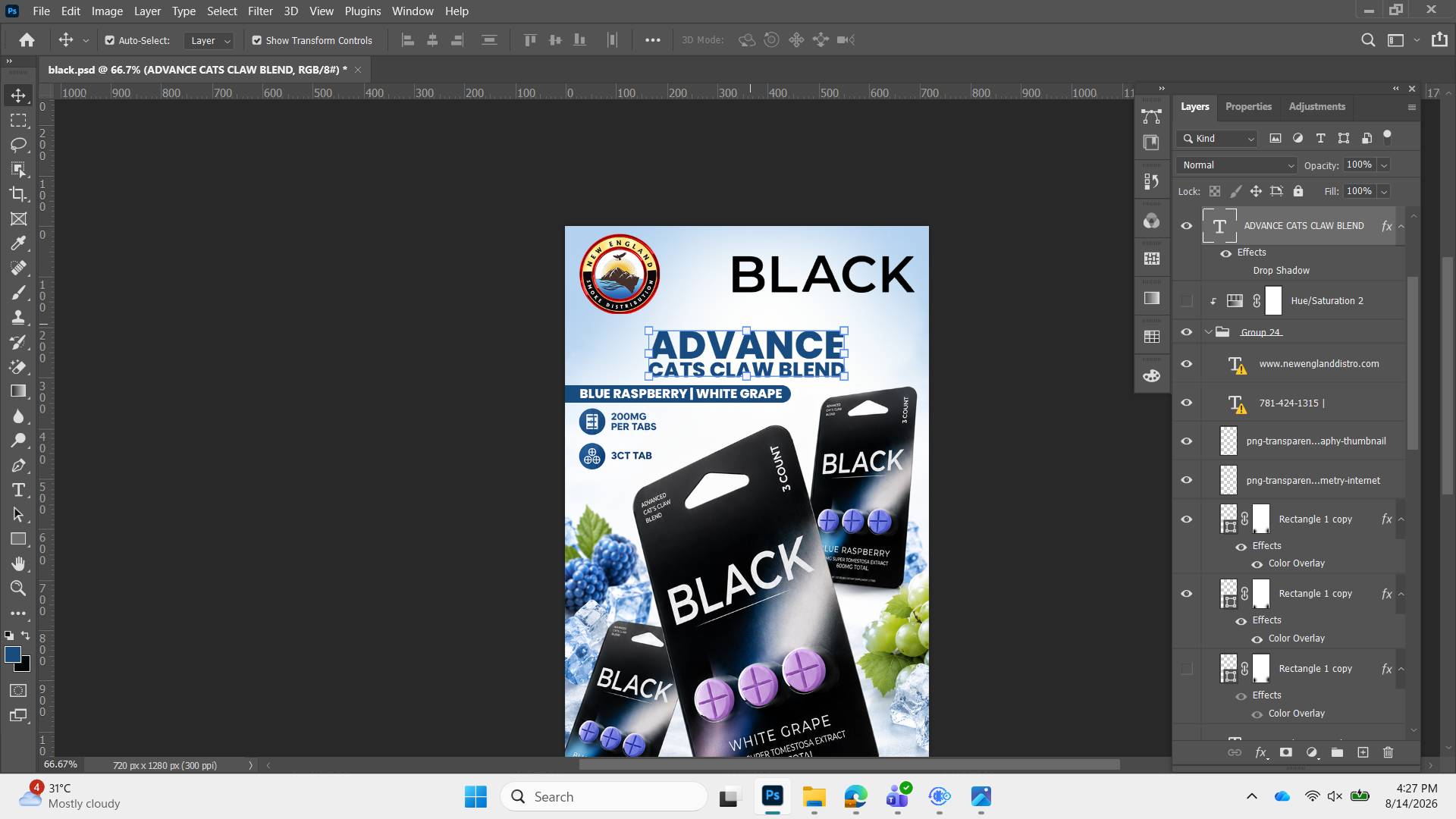Select the Crop tool
The width and height of the screenshot is (1456, 819).
point(18,194)
